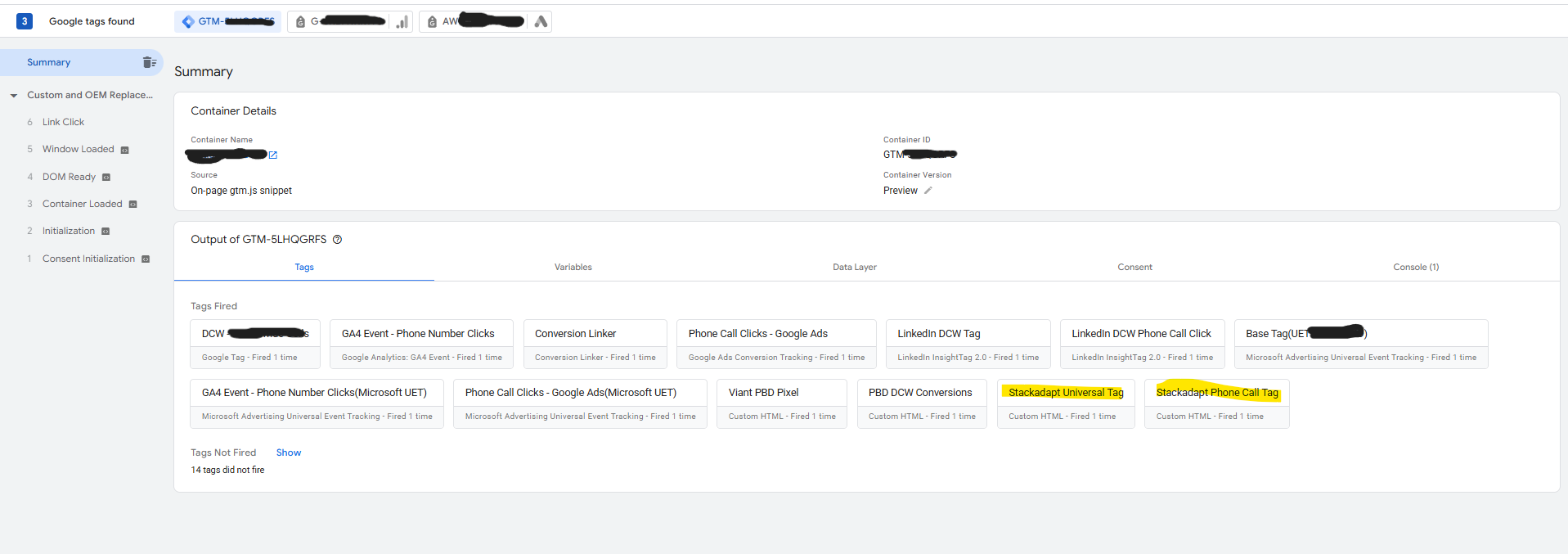The height and width of the screenshot is (554, 1568).
Task: Click the Preview container version text
Action: tap(901, 191)
